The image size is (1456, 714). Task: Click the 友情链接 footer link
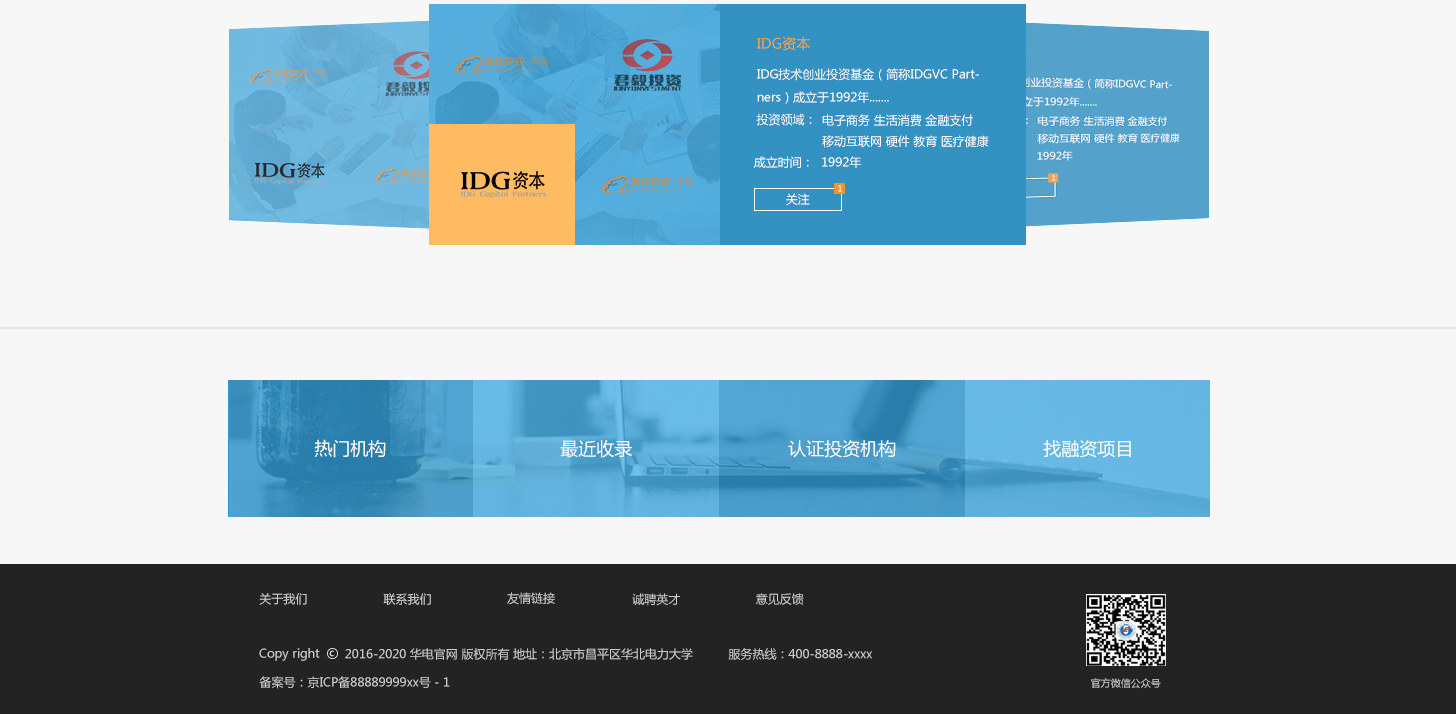(531, 599)
